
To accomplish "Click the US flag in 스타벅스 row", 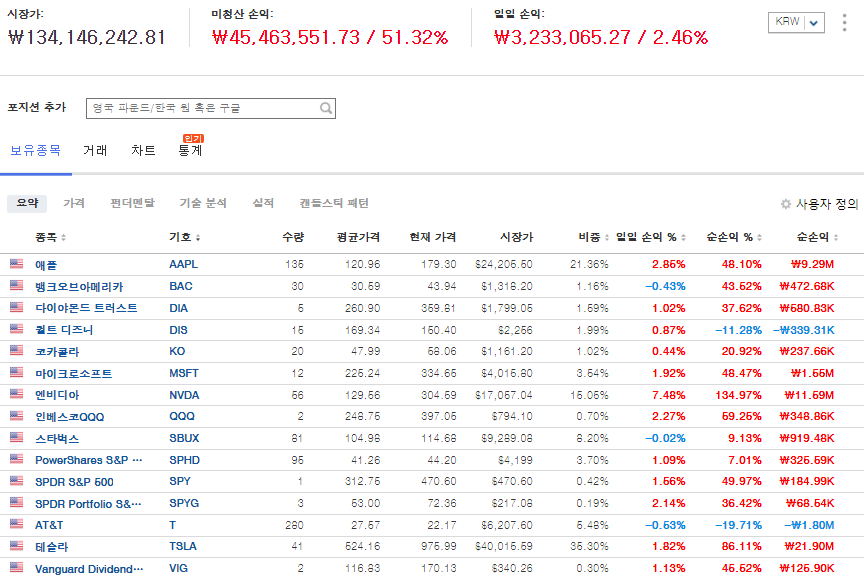I will point(17,437).
